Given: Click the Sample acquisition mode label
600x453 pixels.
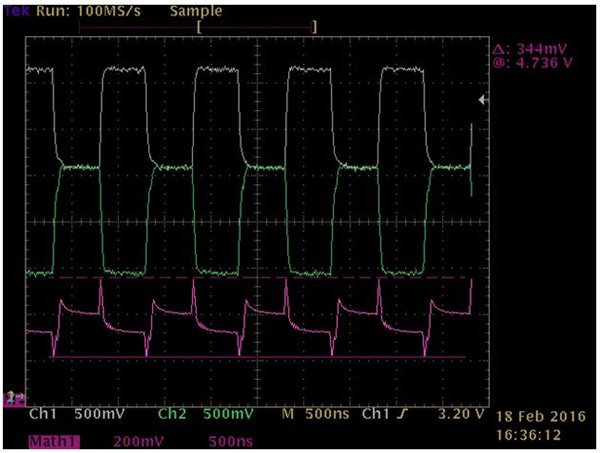Looking at the screenshot, I should (196, 11).
